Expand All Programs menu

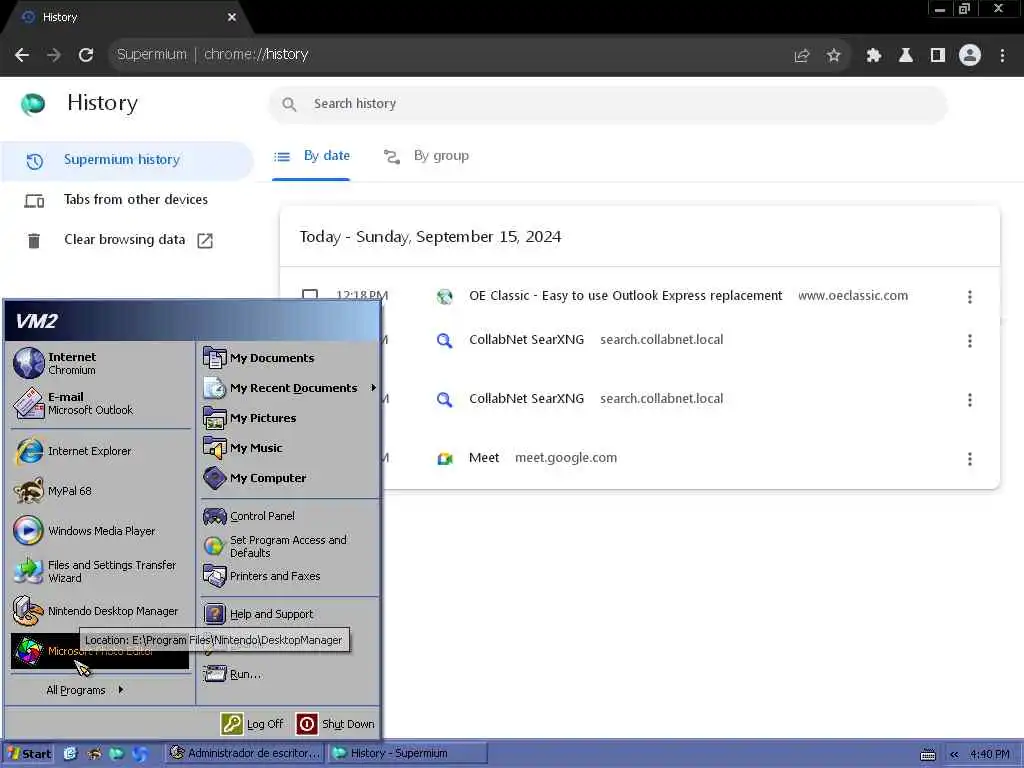point(84,690)
